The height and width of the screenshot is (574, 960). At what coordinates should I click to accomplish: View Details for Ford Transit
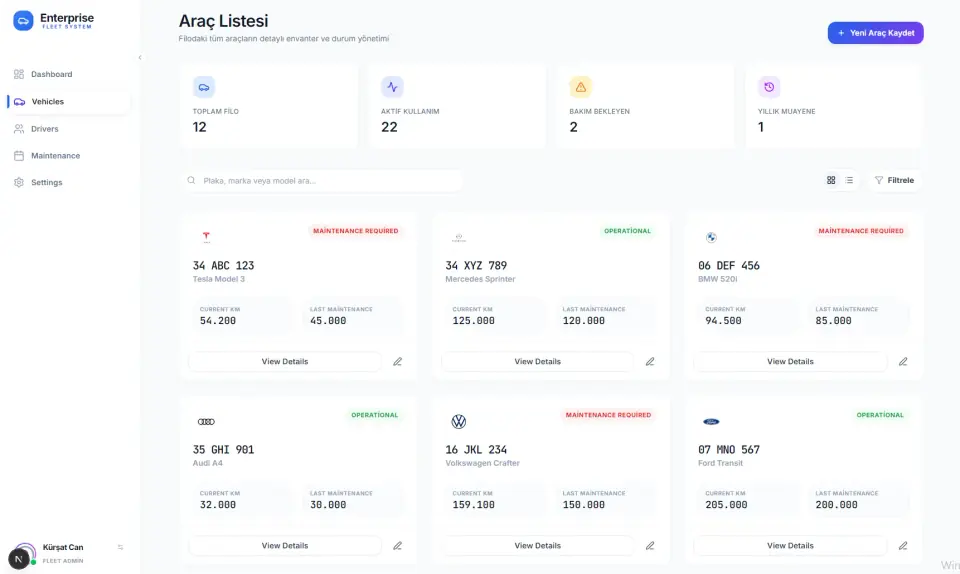[x=790, y=546]
